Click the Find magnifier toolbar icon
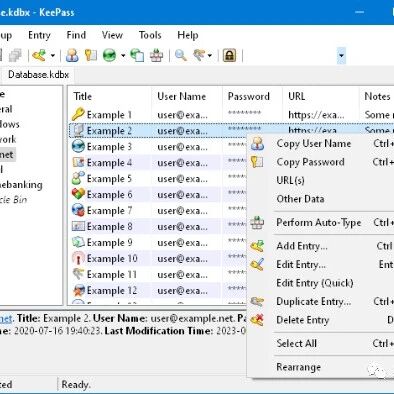 pyautogui.click(x=181, y=55)
